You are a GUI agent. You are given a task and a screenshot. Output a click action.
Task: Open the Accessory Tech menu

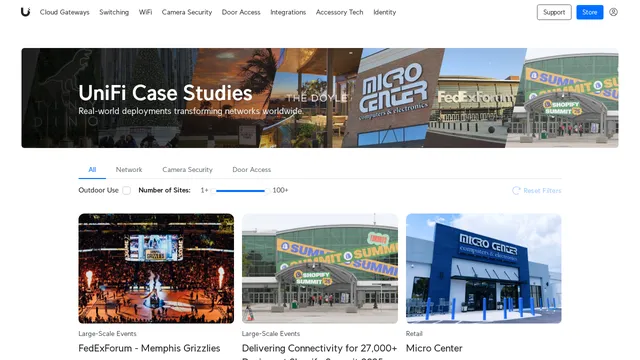[339, 12]
